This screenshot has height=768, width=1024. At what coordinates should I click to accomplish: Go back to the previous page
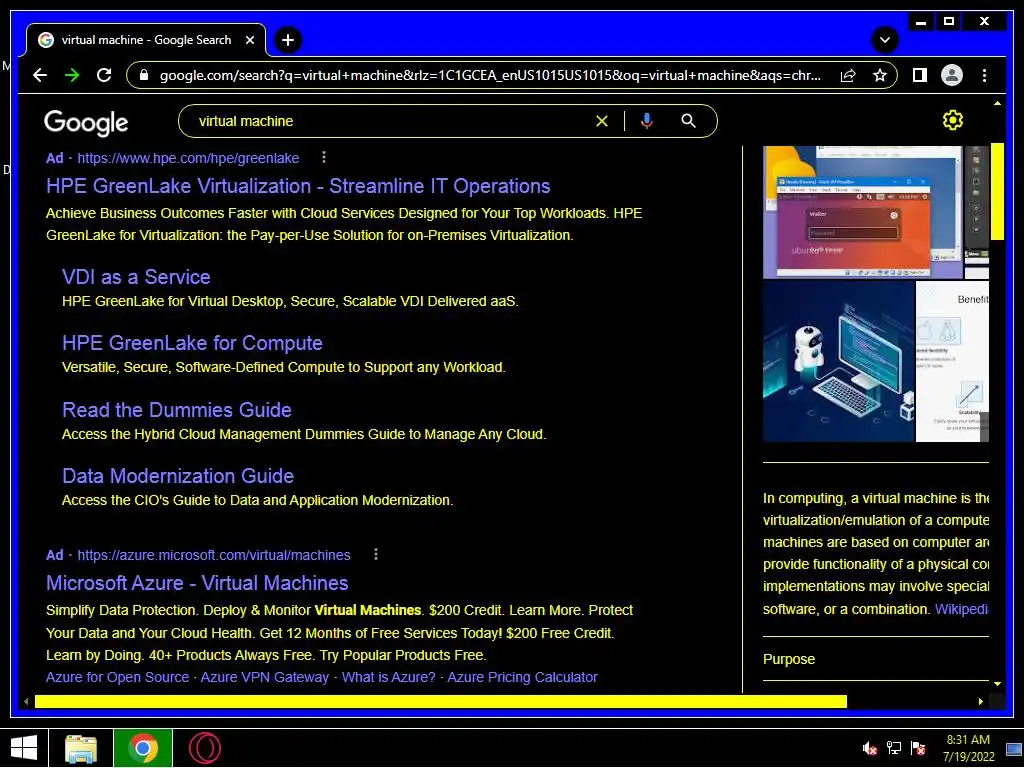[40, 75]
